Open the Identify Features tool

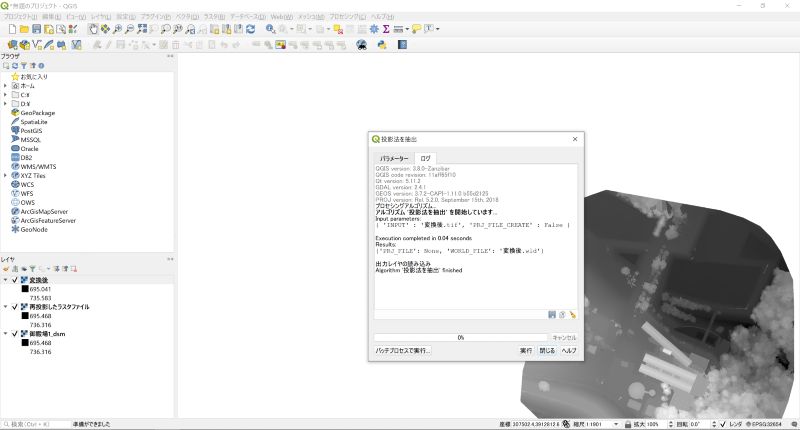tap(270, 30)
